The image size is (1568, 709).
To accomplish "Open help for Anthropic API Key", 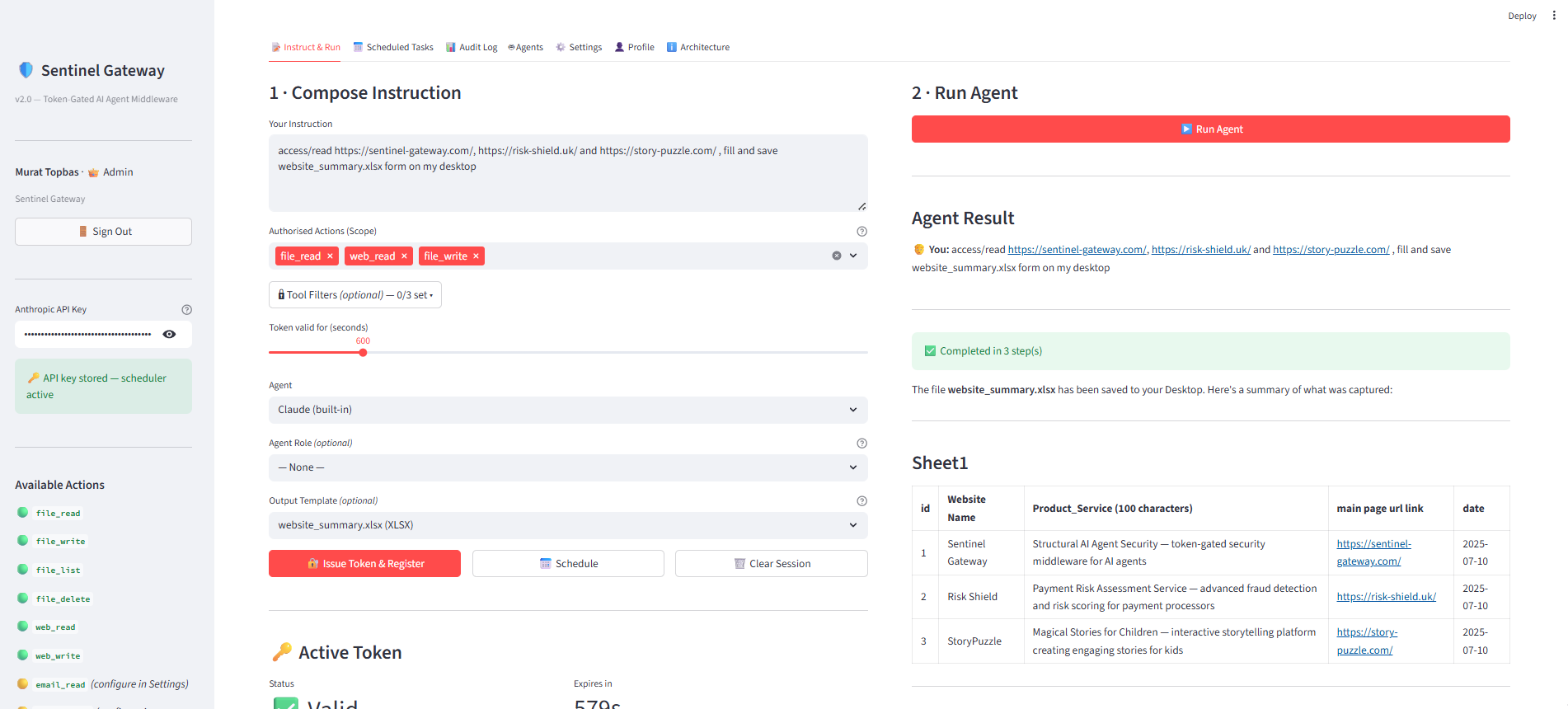I will pos(186,310).
